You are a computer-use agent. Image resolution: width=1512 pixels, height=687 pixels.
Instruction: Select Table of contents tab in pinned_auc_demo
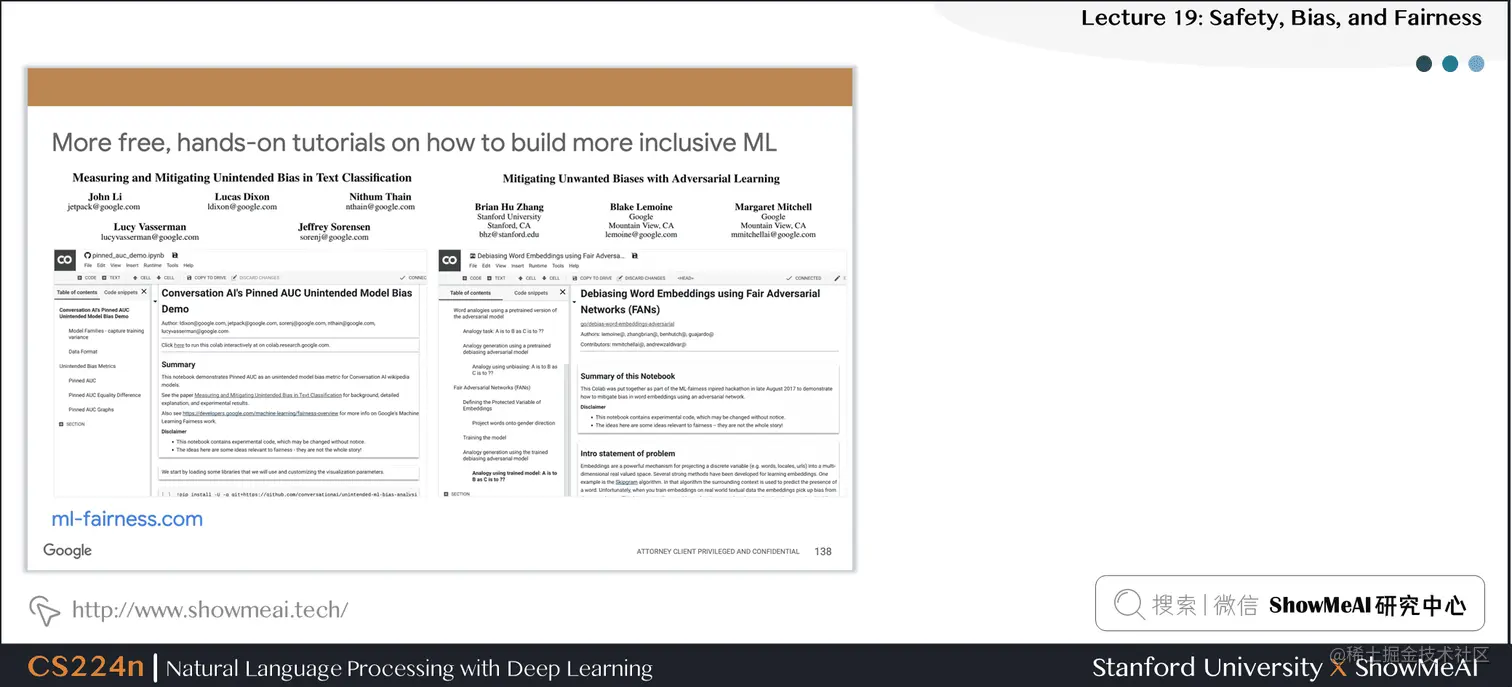[77, 292]
